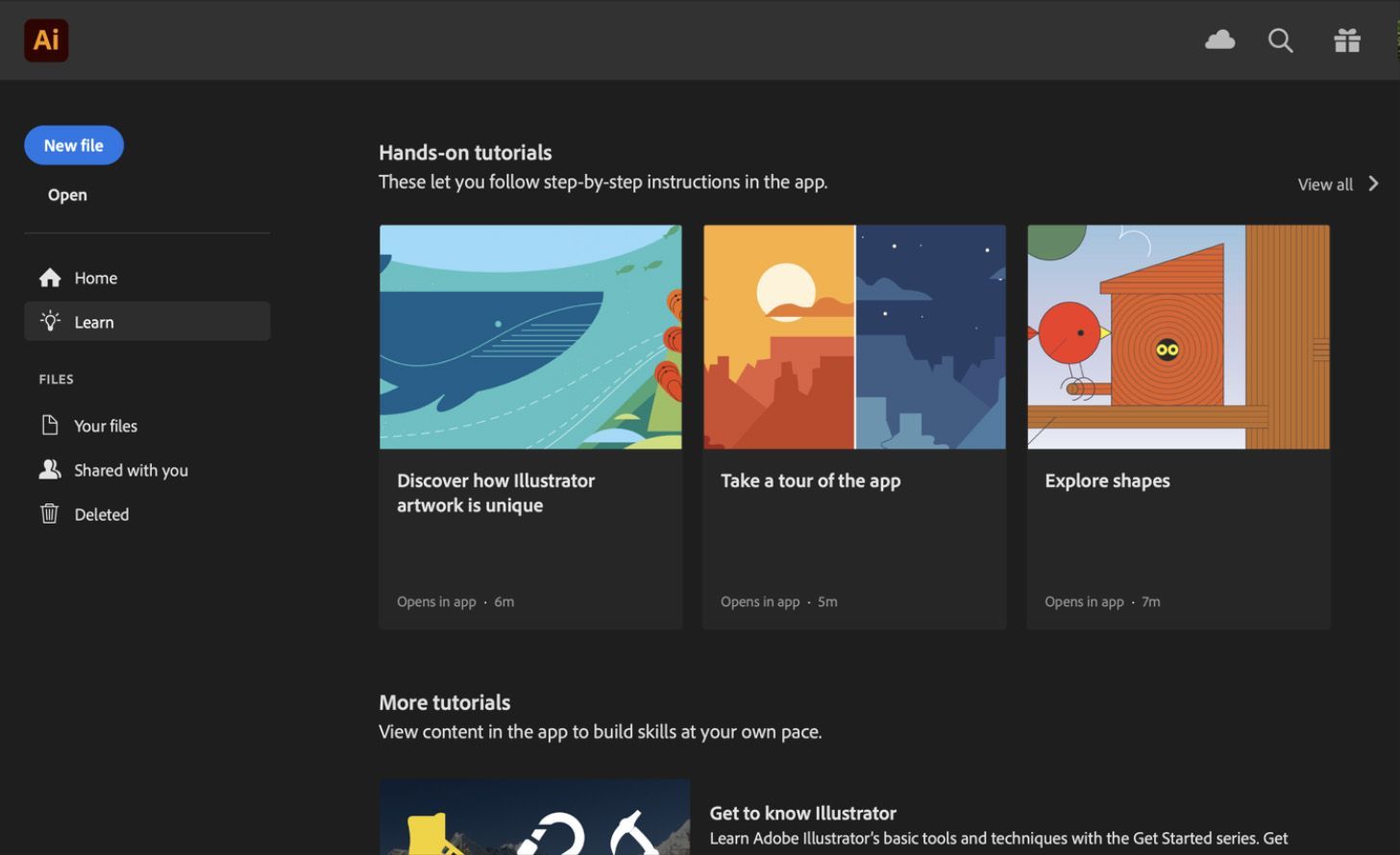Click the FILES section label
Image resolution: width=1400 pixels, height=855 pixels.
coord(56,379)
